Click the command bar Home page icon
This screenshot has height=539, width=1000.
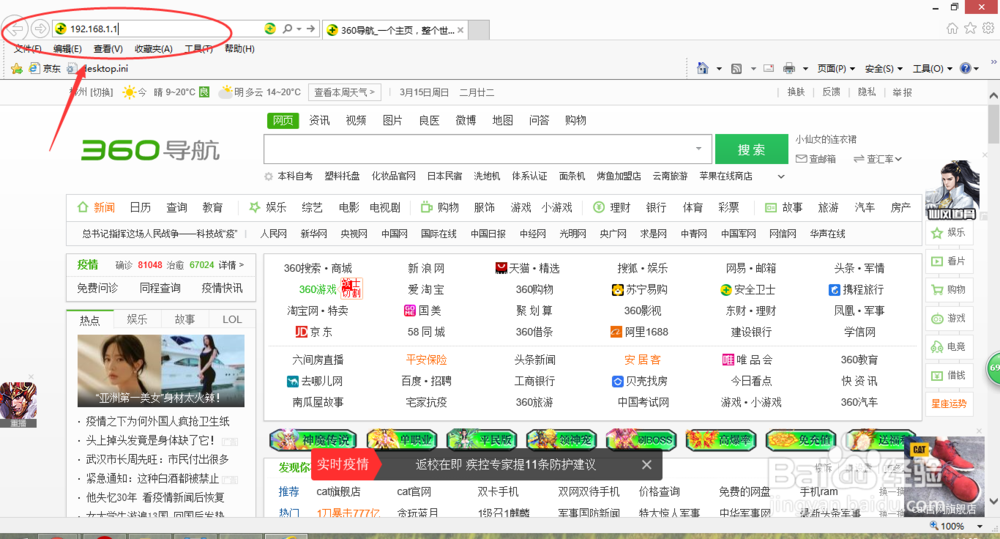[x=703, y=68]
